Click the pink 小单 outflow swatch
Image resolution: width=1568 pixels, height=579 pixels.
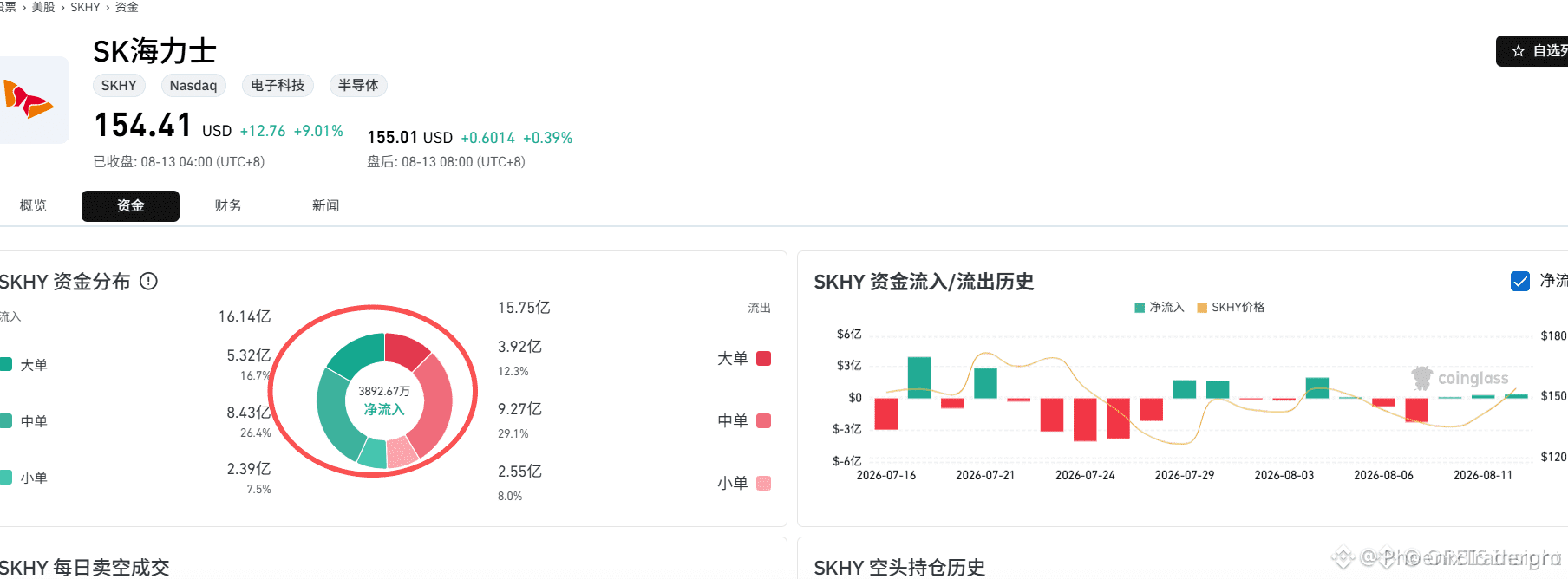pos(764,483)
